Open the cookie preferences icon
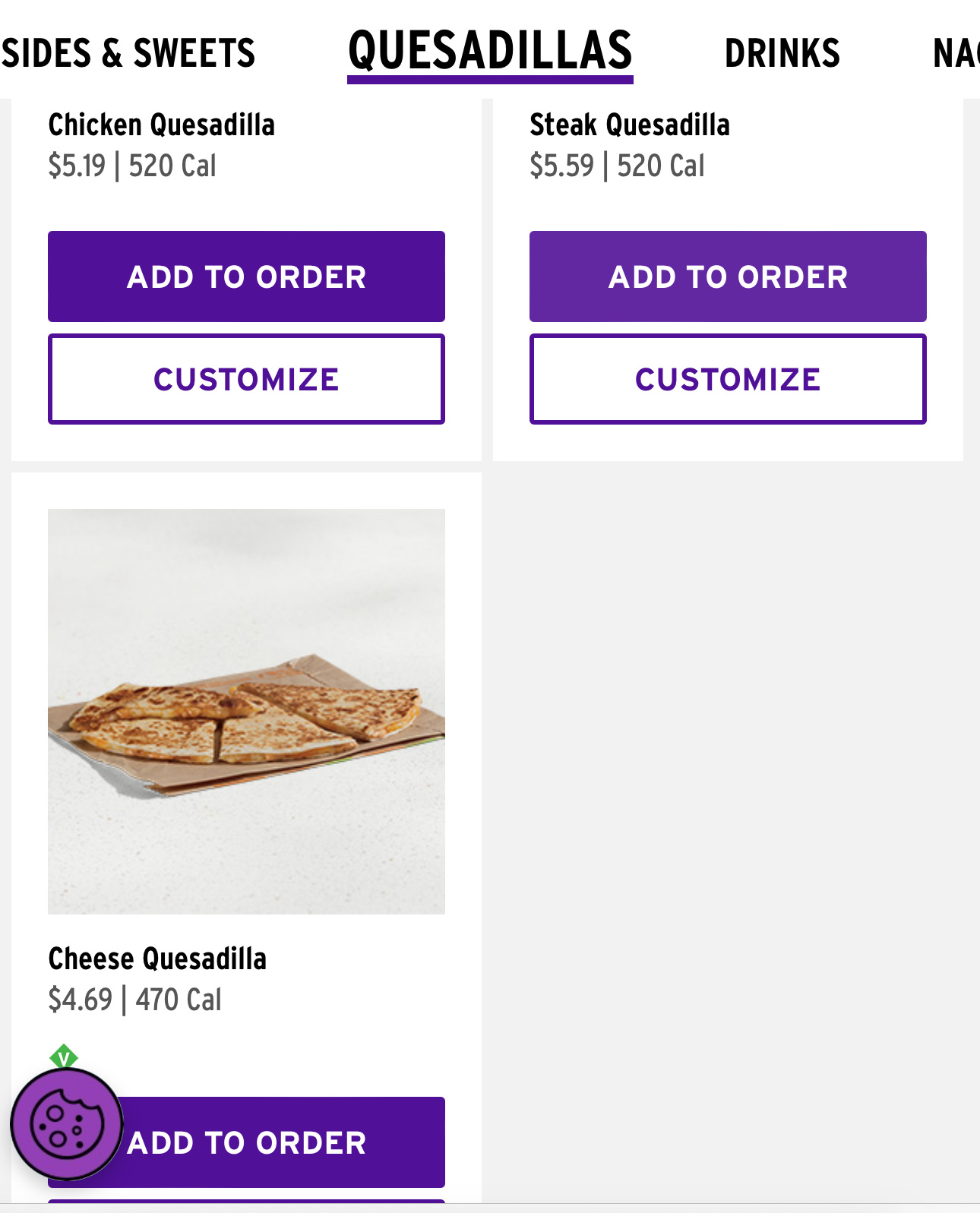 [x=66, y=1124]
